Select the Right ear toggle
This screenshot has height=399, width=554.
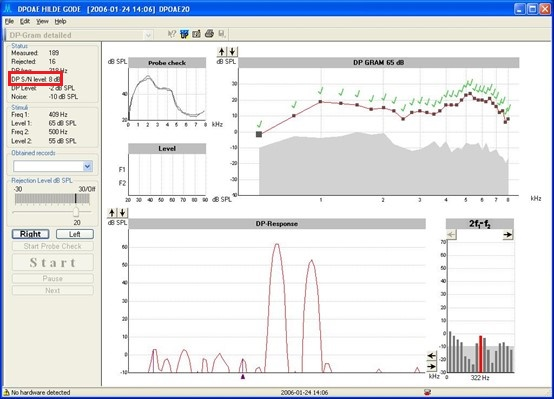(30, 234)
